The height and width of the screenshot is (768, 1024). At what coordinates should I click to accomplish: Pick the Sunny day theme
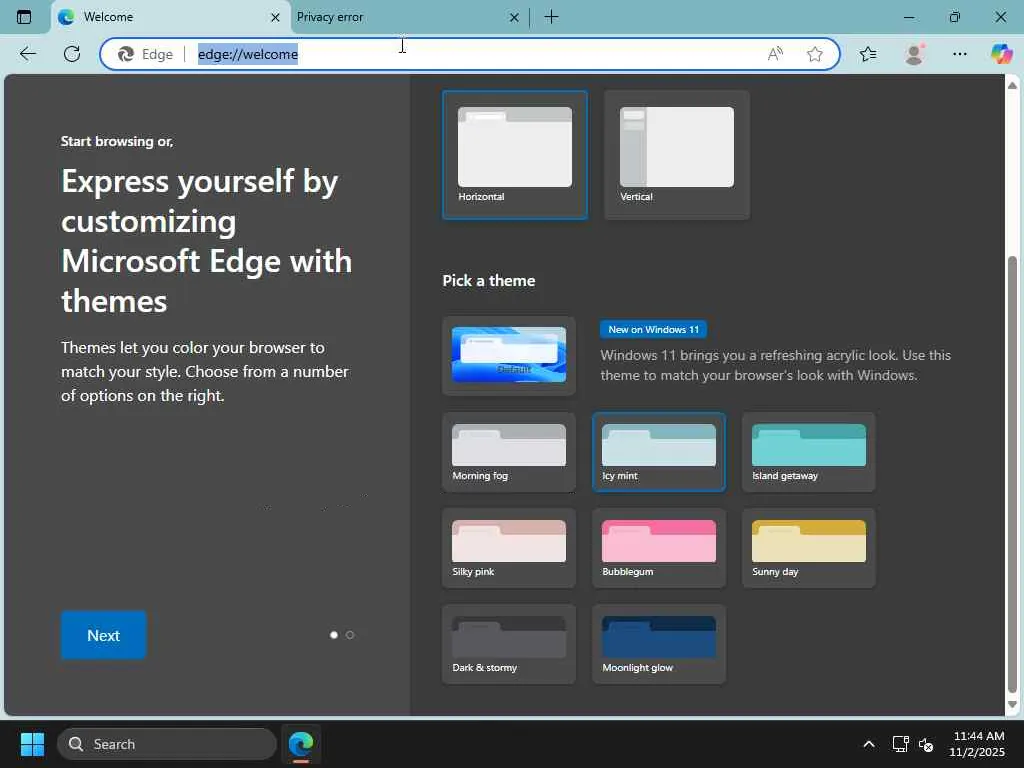[x=808, y=548]
